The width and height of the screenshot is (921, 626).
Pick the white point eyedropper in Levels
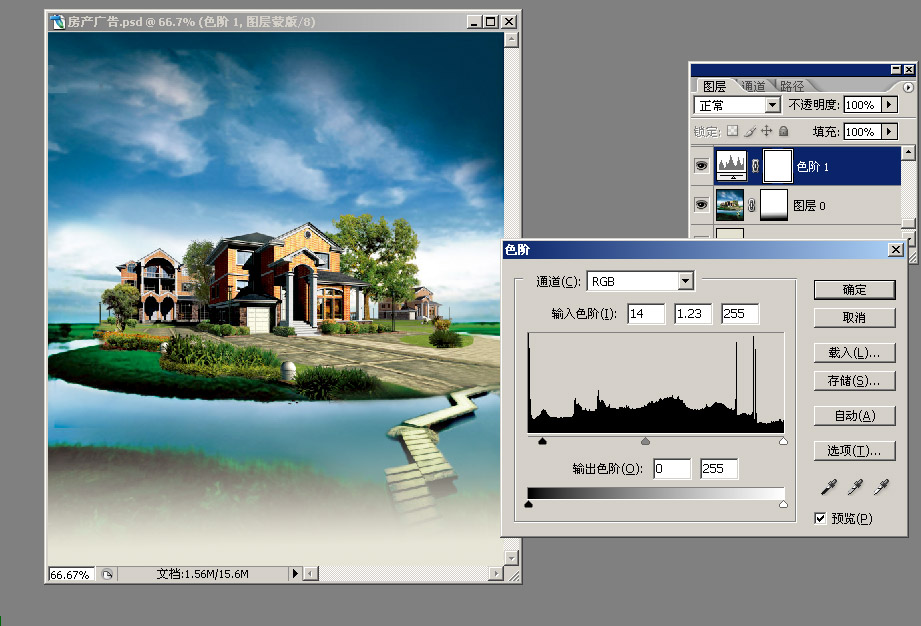tap(880, 487)
